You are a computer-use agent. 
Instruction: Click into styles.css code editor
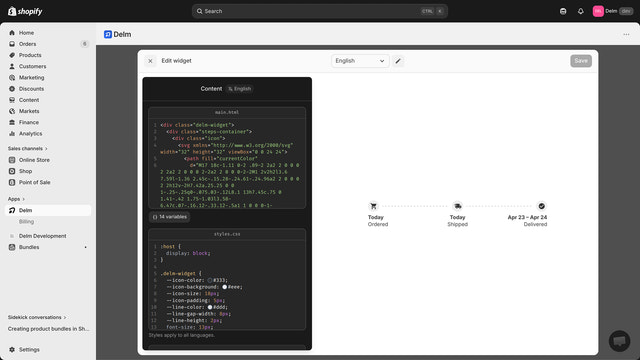pos(227,285)
